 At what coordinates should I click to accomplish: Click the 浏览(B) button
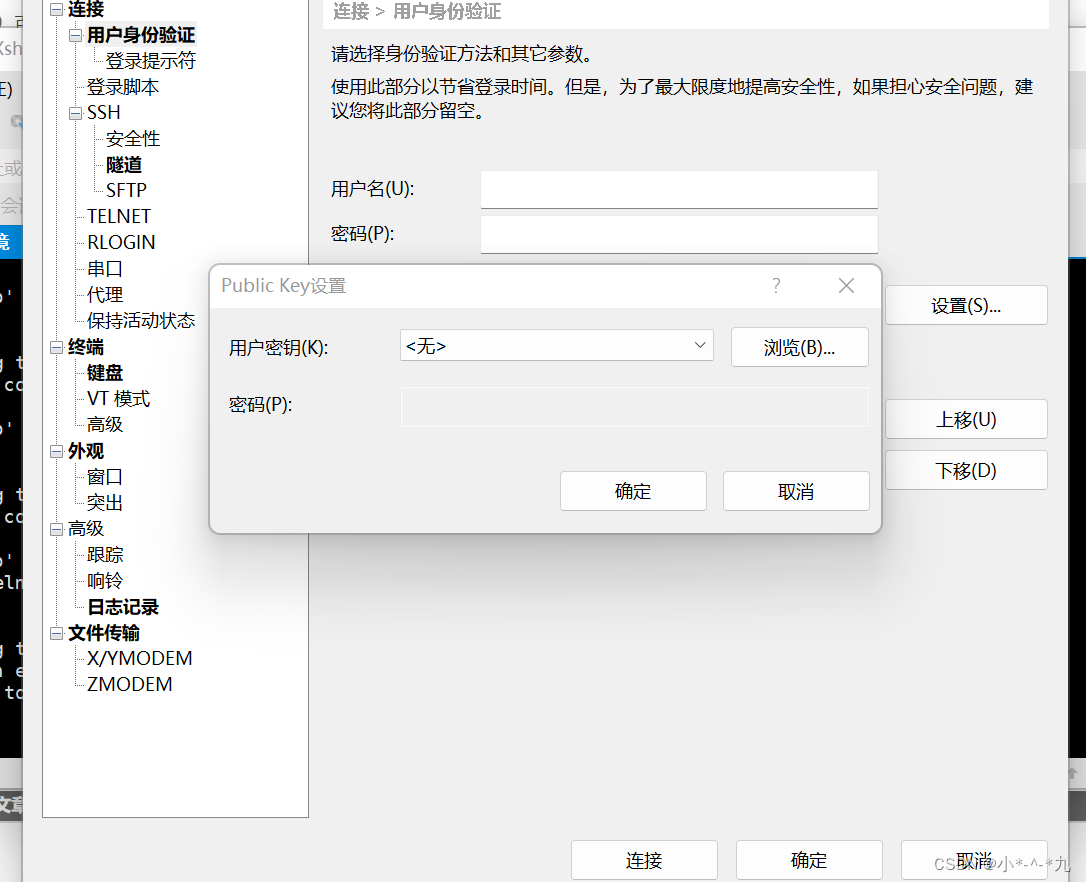[799, 347]
